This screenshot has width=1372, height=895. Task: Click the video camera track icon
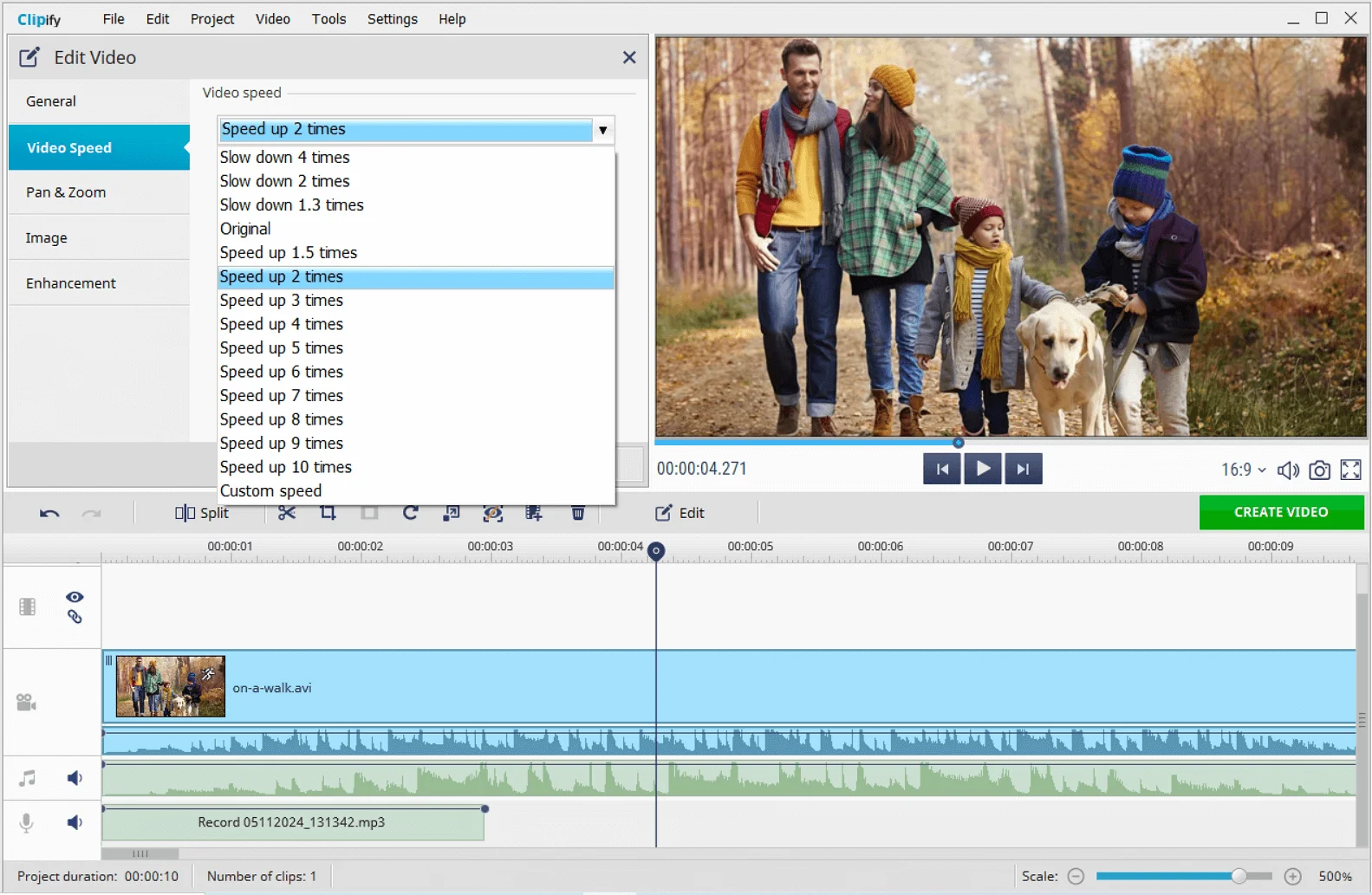point(26,703)
